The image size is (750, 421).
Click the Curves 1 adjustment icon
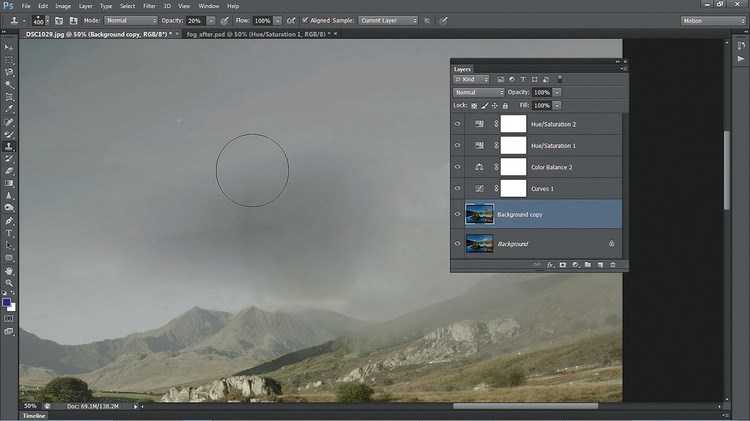[480, 188]
